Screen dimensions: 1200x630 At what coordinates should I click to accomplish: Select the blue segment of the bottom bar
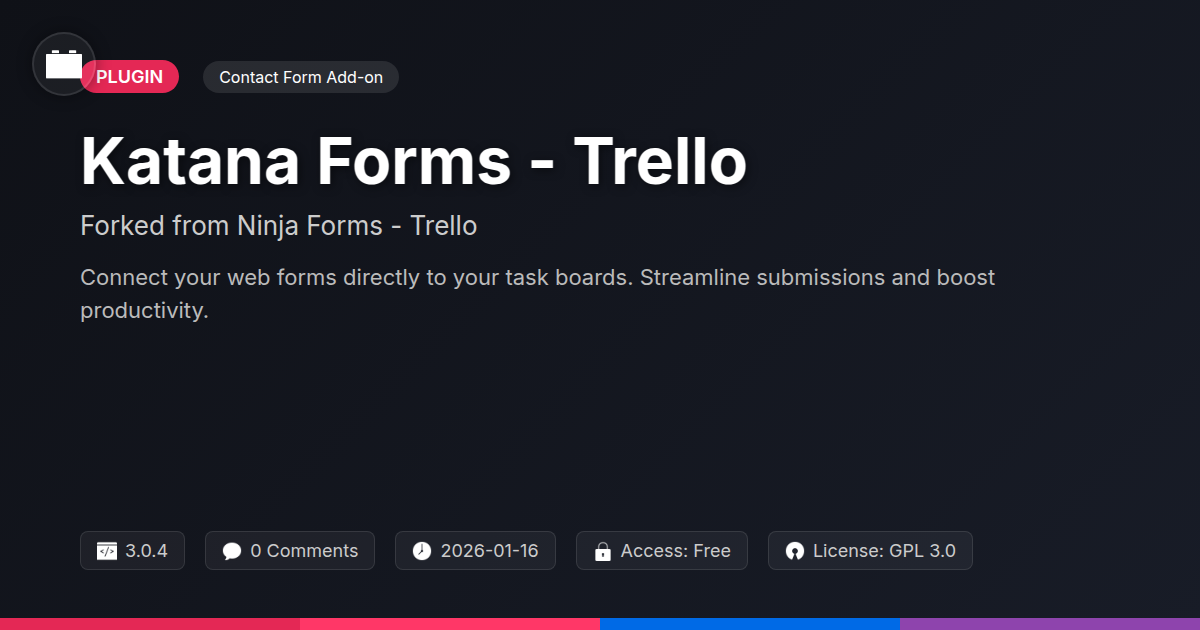pos(750,623)
